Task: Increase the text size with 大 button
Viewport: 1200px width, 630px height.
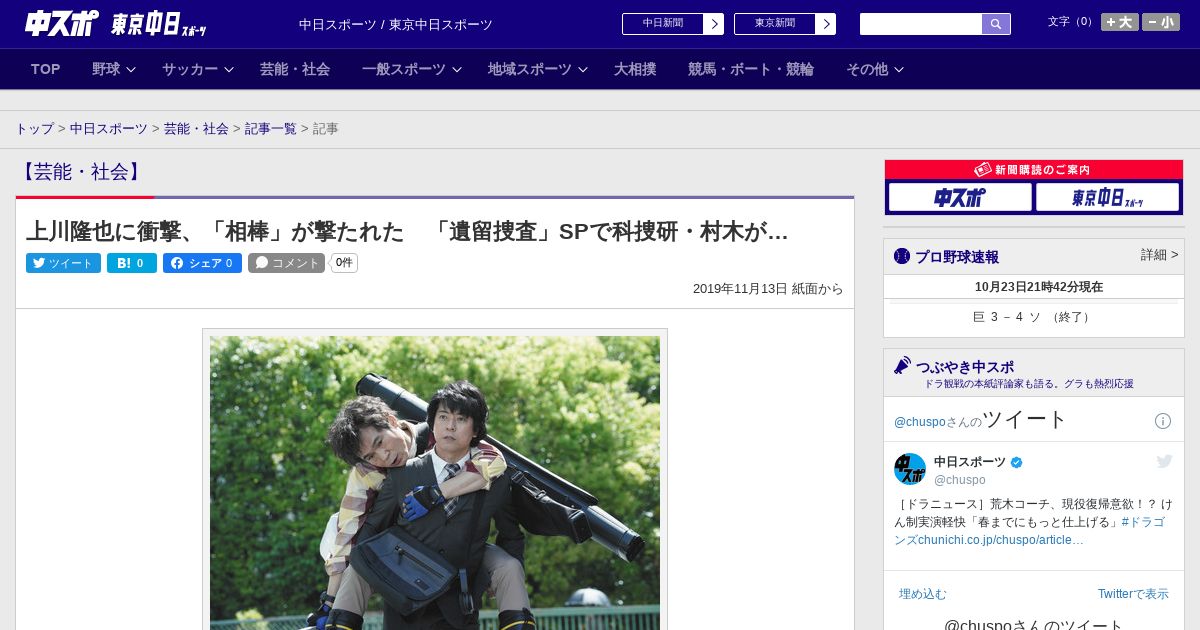Action: [x=1120, y=22]
